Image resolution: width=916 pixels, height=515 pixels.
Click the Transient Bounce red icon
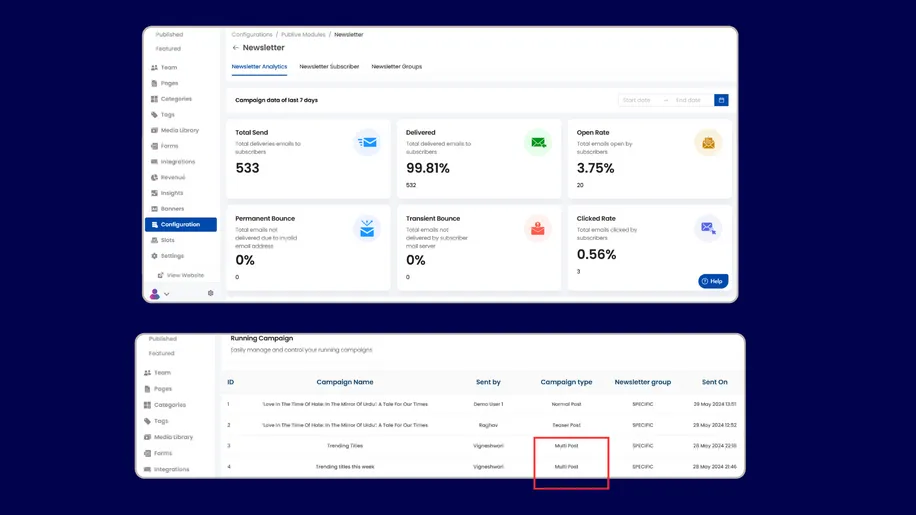coord(538,229)
